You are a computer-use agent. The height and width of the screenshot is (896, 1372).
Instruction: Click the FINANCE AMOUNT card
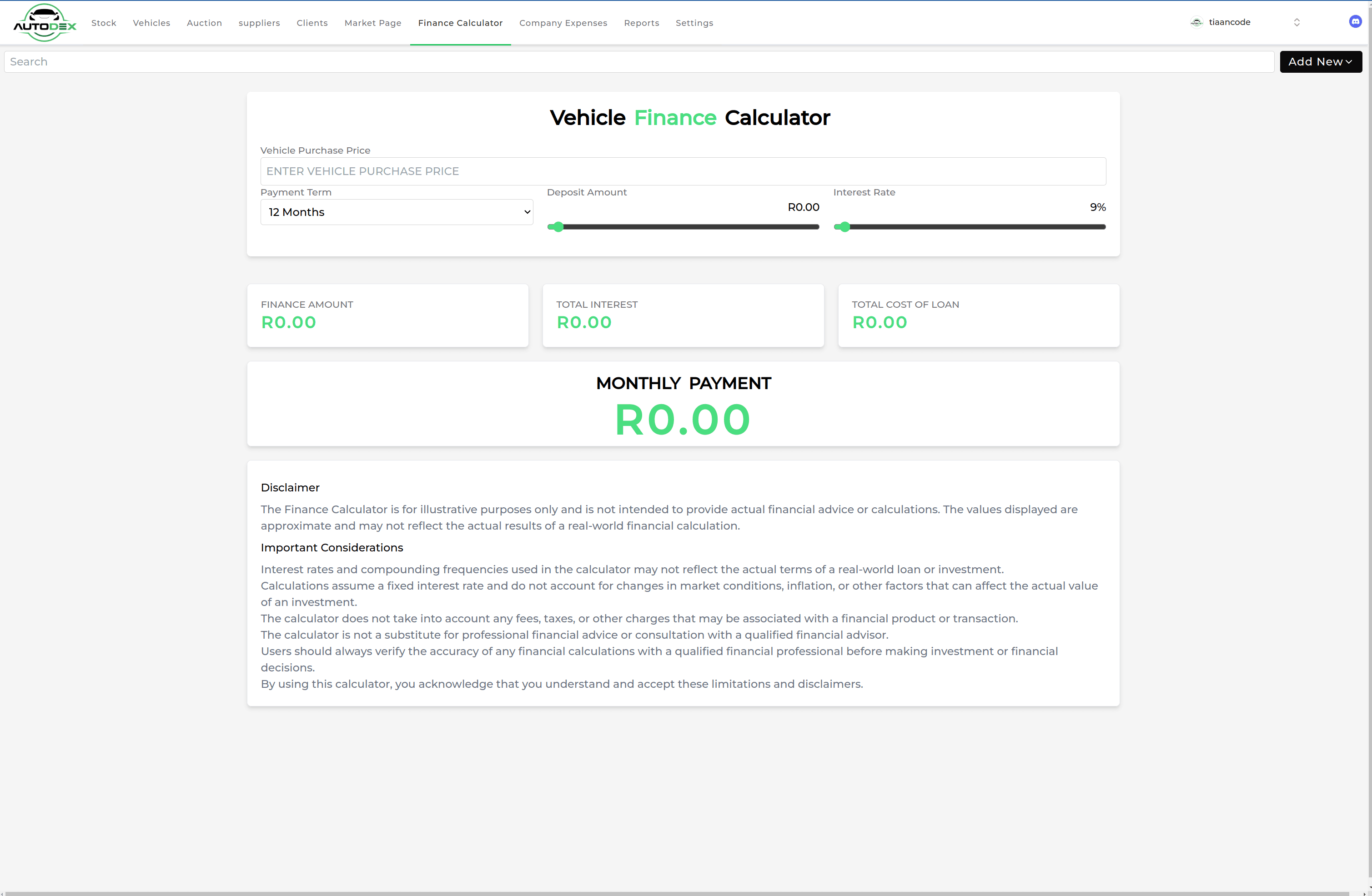pyautogui.click(x=387, y=315)
